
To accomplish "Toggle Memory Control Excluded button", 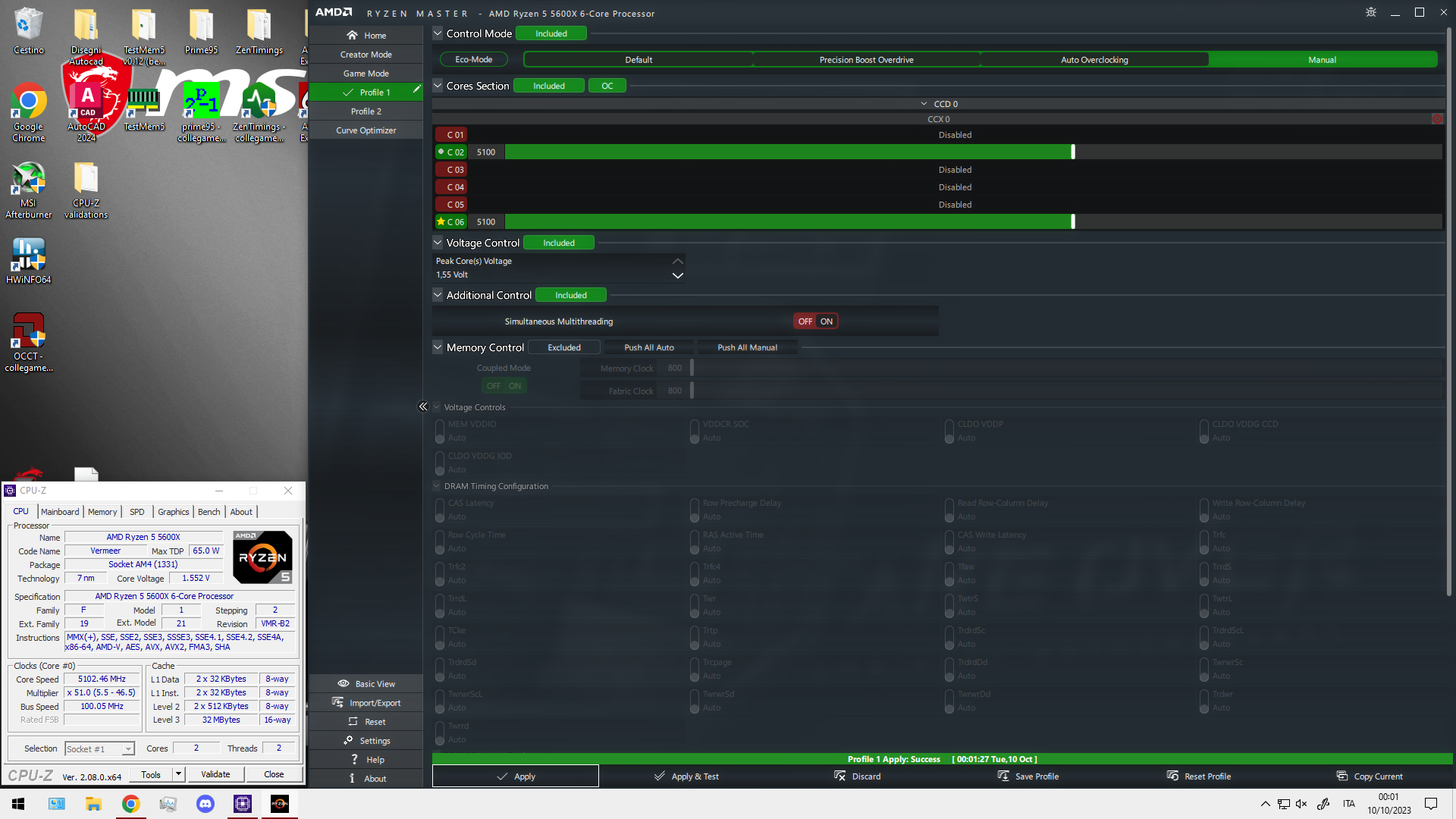I will (x=564, y=347).
